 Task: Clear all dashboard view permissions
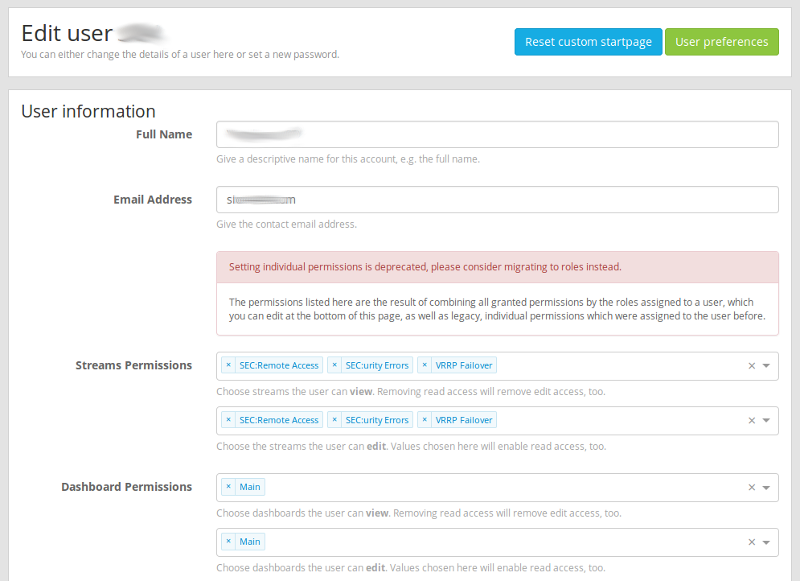pos(752,487)
